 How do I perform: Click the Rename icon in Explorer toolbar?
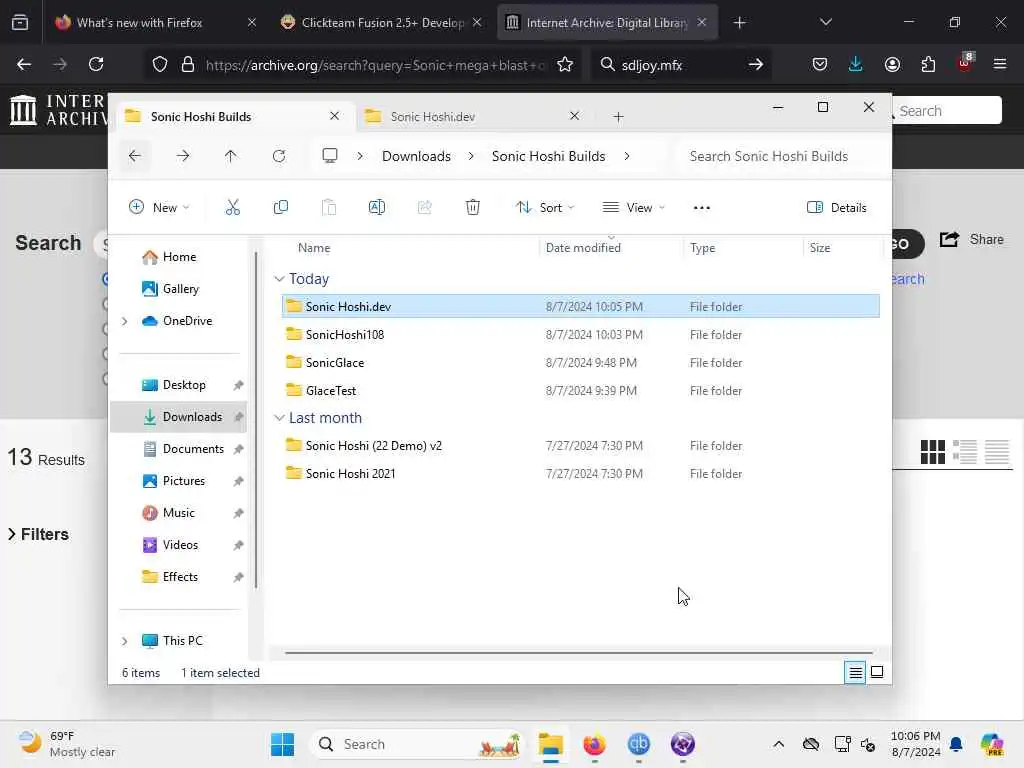point(377,208)
